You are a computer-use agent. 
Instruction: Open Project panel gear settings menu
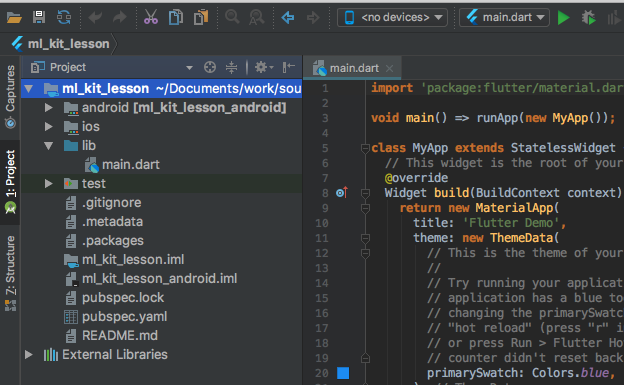tap(263, 67)
